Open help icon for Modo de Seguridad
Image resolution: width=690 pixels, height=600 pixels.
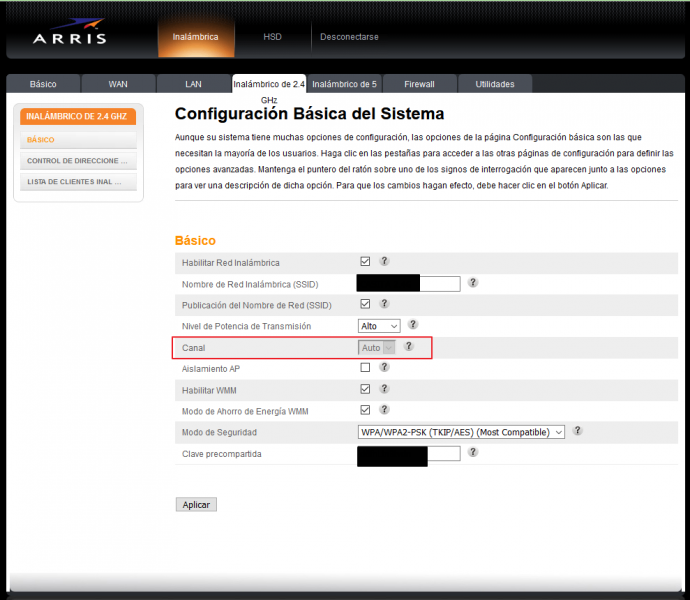click(577, 431)
